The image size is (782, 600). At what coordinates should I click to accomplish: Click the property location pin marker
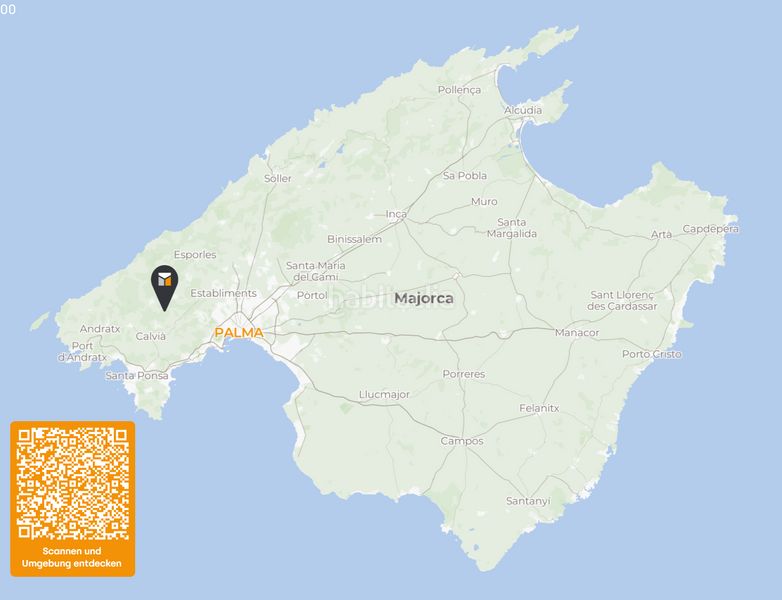(x=165, y=288)
